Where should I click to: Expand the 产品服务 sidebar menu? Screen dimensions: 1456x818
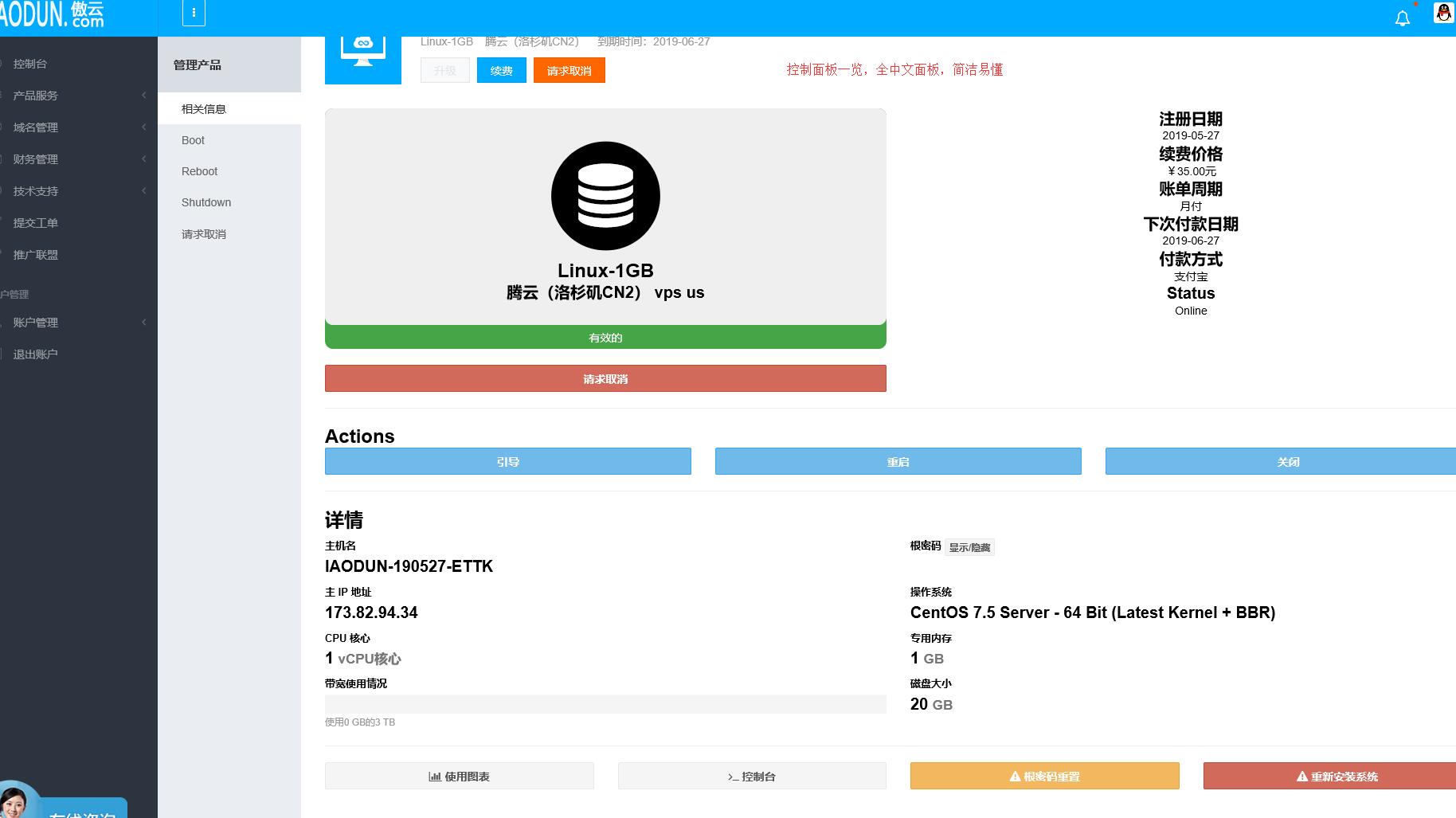pos(36,96)
